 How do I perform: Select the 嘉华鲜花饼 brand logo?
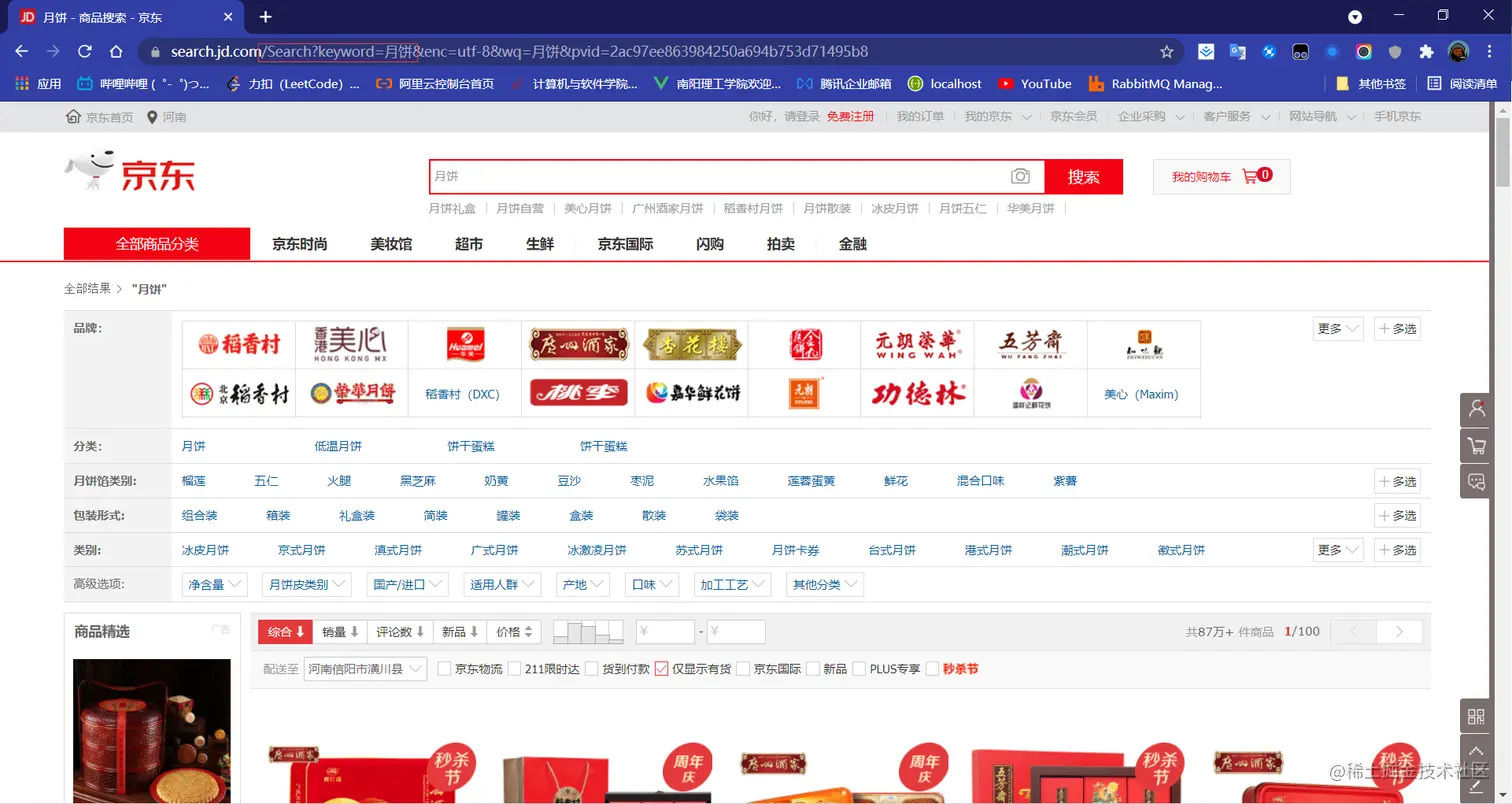click(x=691, y=393)
